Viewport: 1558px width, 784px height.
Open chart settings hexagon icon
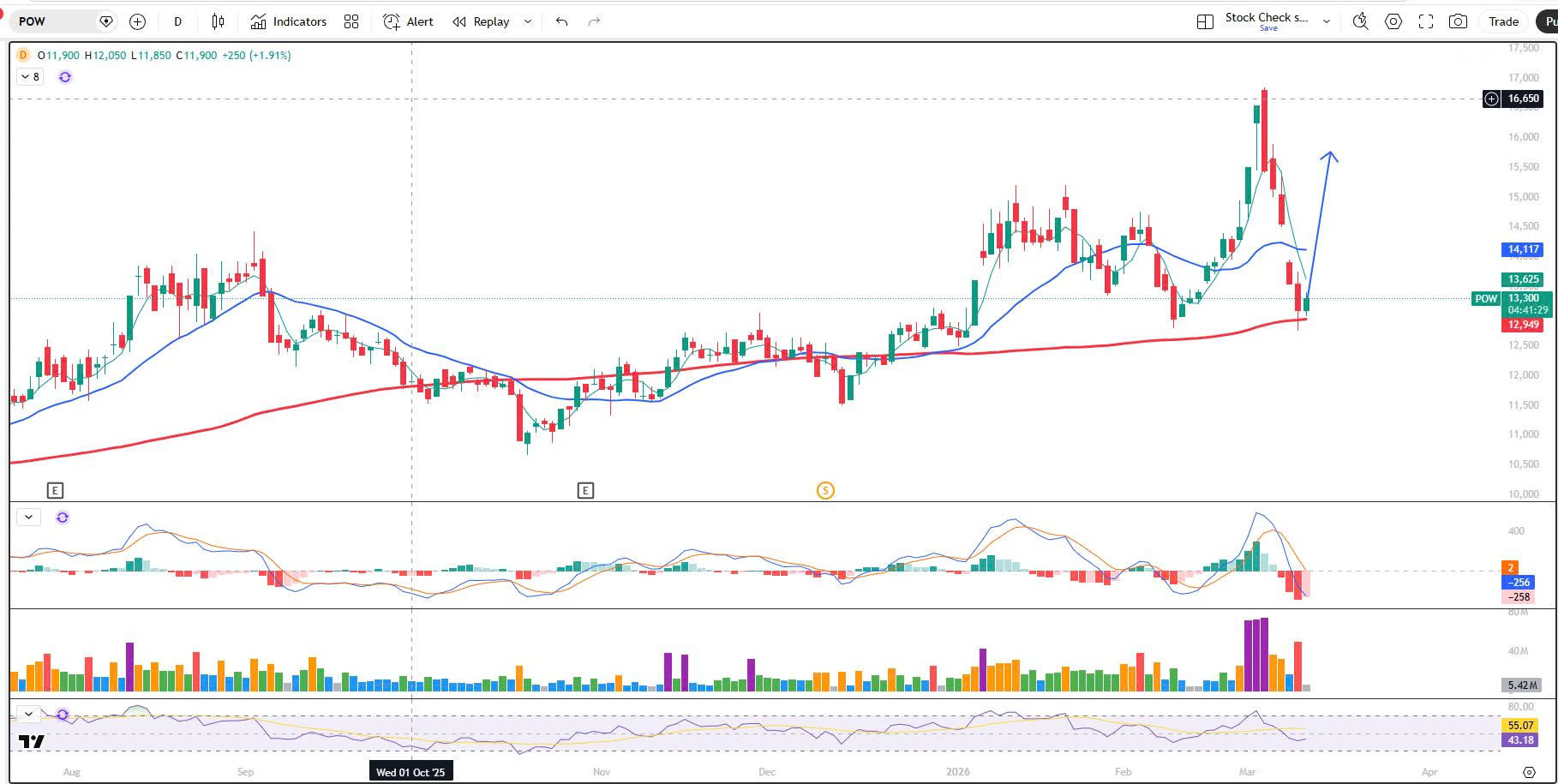tap(1393, 21)
